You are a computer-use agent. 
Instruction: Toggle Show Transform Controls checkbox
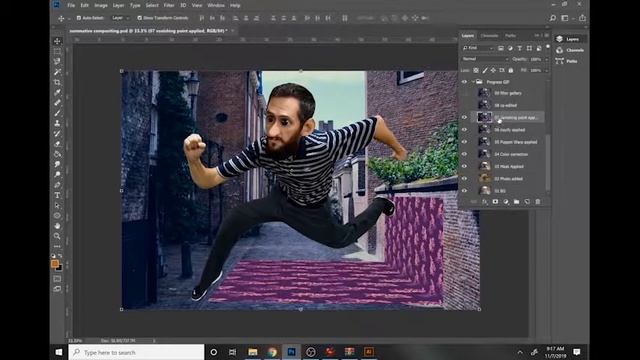click(x=140, y=18)
